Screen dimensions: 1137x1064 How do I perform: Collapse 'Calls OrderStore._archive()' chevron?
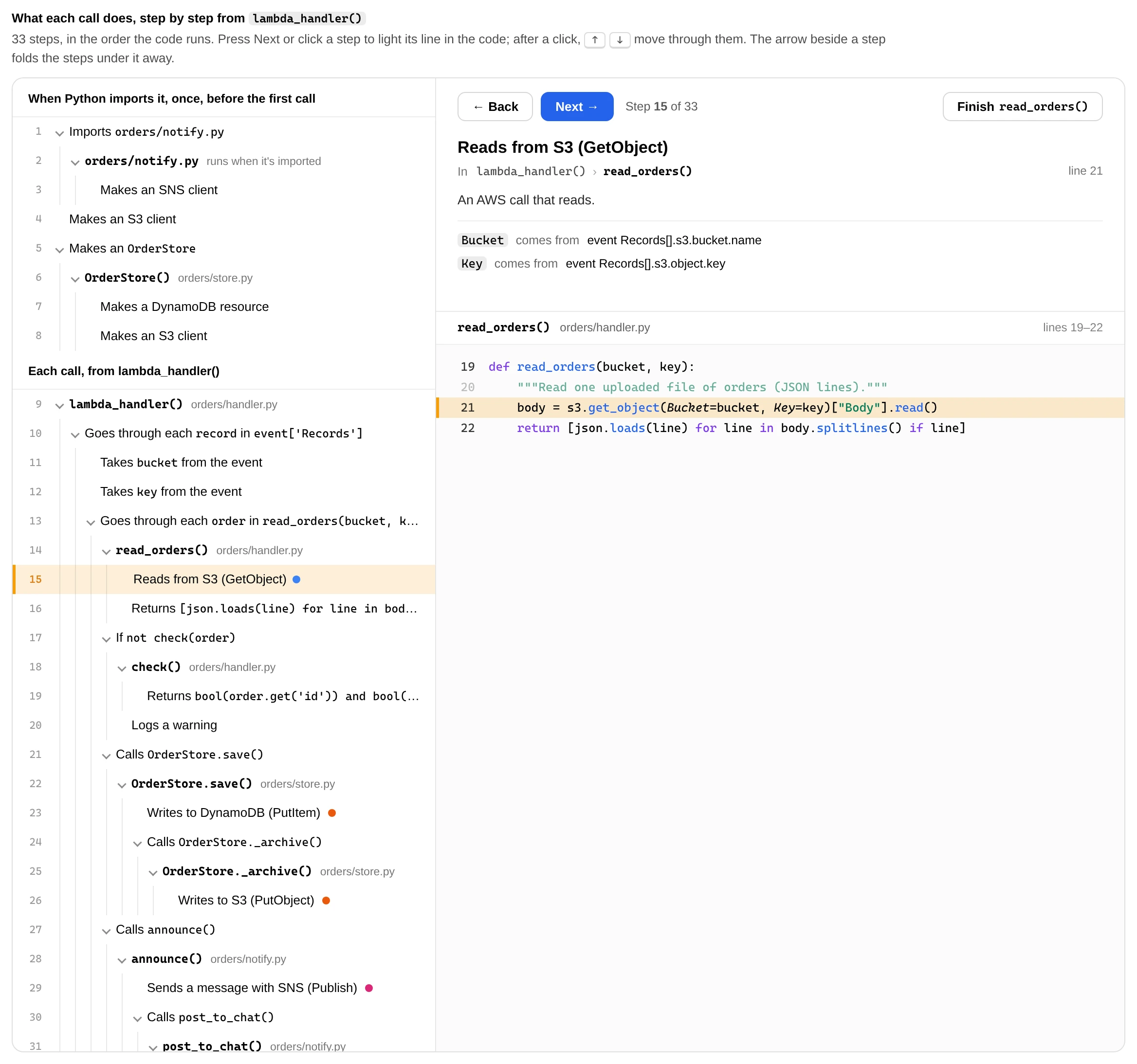pyautogui.click(x=137, y=843)
